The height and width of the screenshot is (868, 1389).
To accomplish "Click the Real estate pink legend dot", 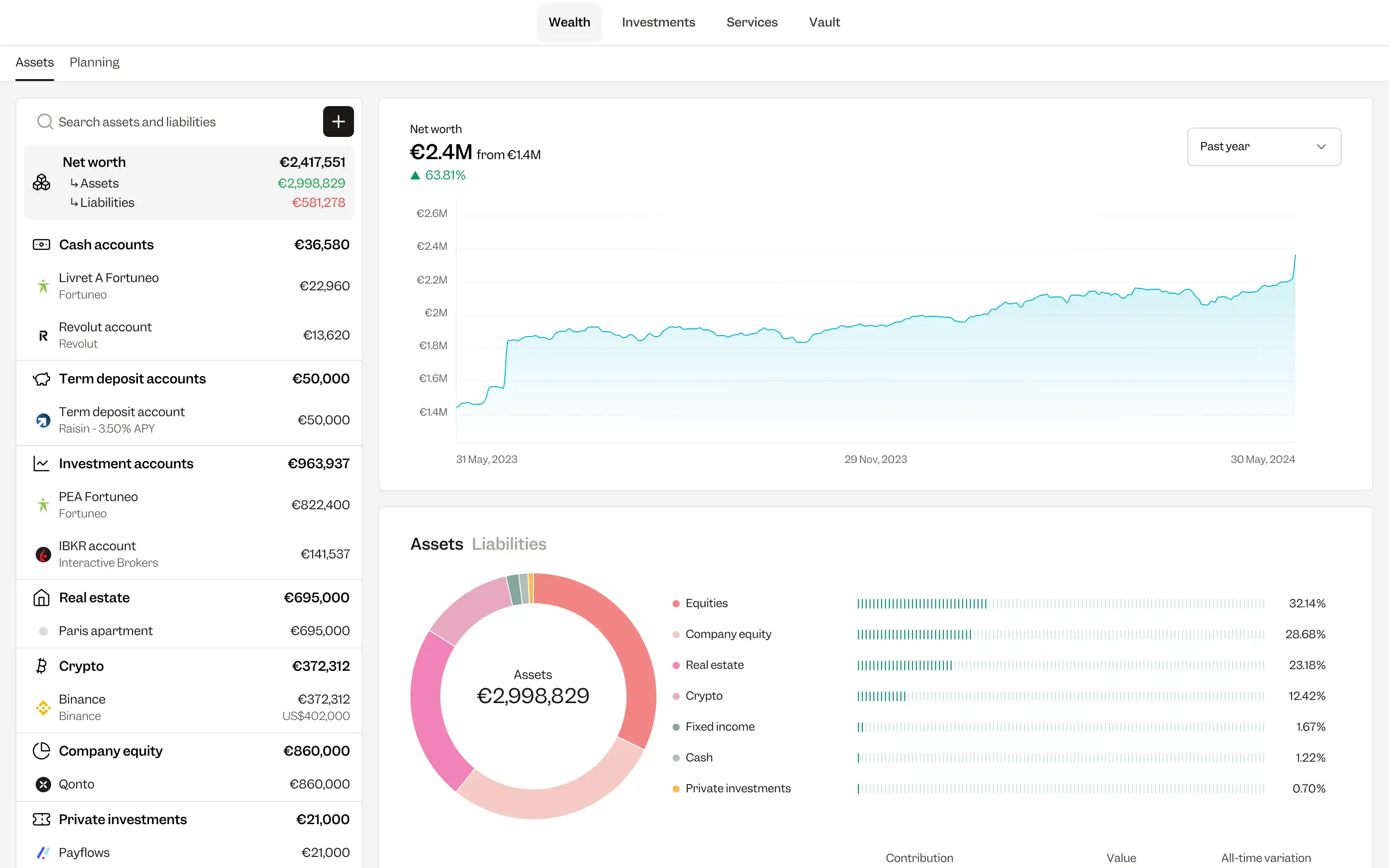I will pyautogui.click(x=676, y=665).
